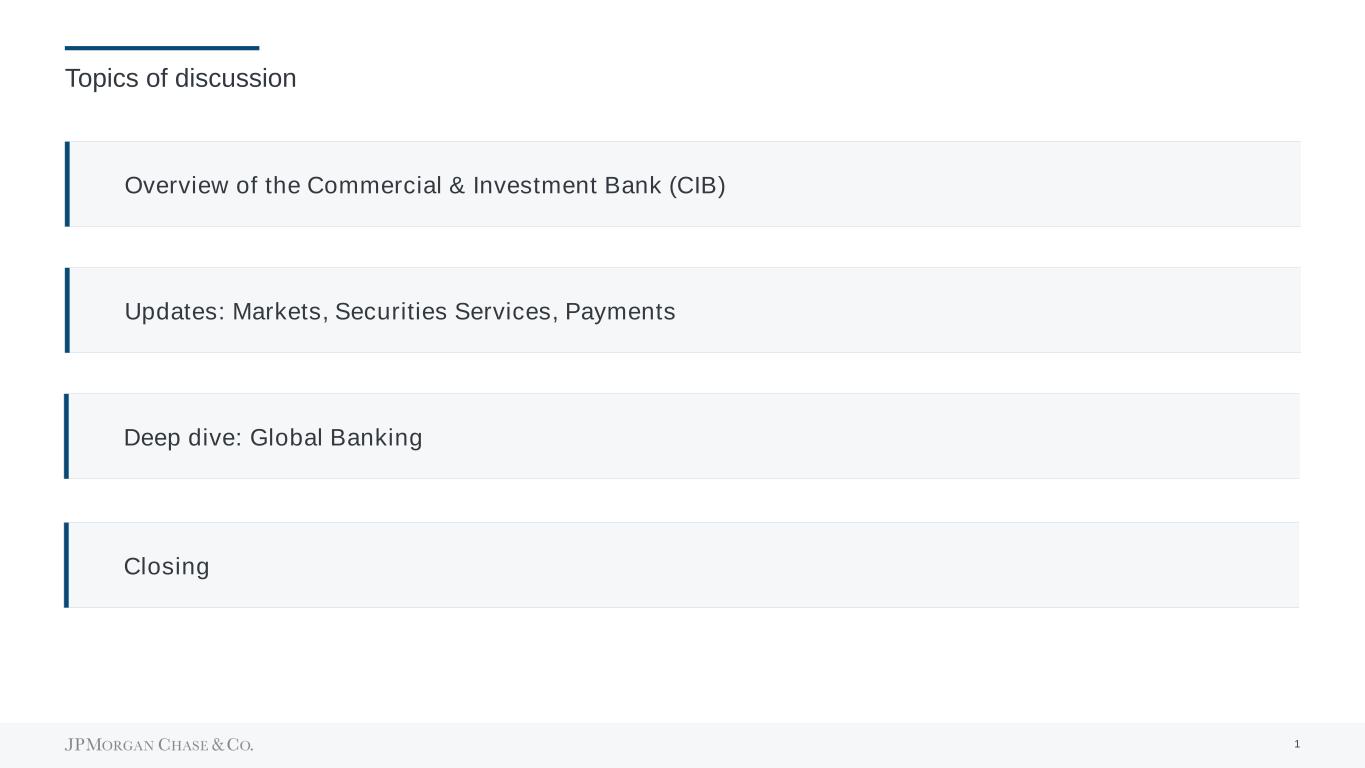Click the slide page number 1
1365x768 pixels.
click(x=1297, y=744)
